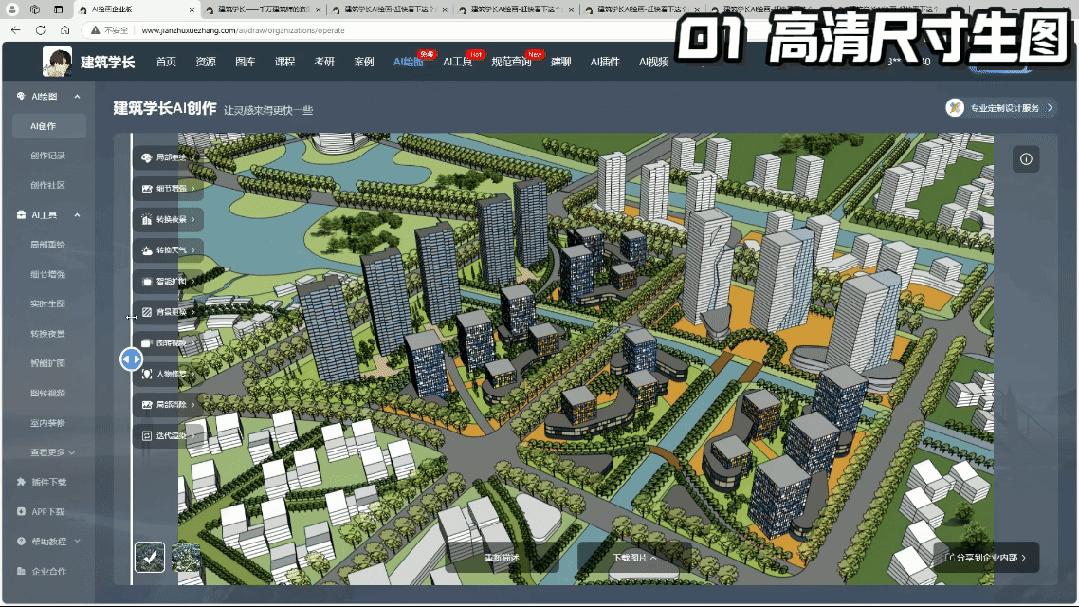The image size is (1079, 607).
Task: Switch to the second browser tab
Action: (263, 10)
